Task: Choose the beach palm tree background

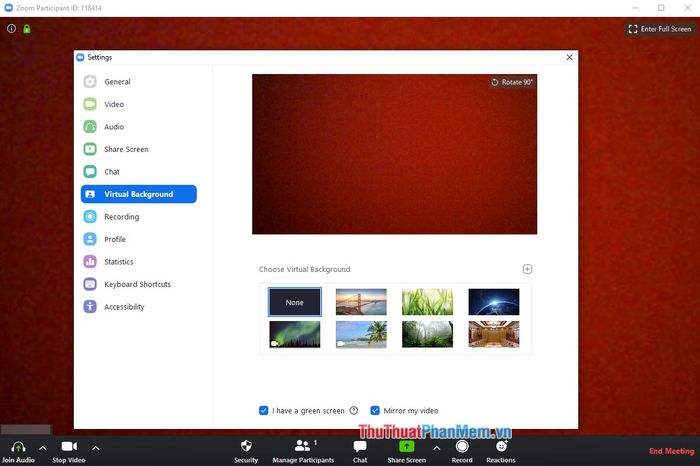Action: point(361,334)
